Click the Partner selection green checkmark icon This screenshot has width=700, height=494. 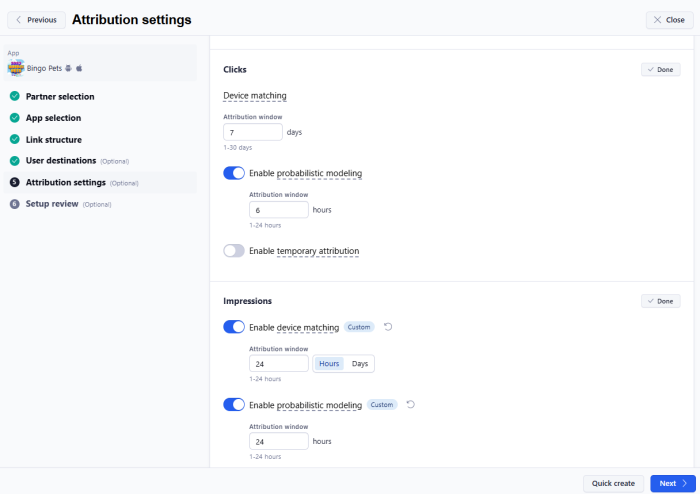[15, 97]
